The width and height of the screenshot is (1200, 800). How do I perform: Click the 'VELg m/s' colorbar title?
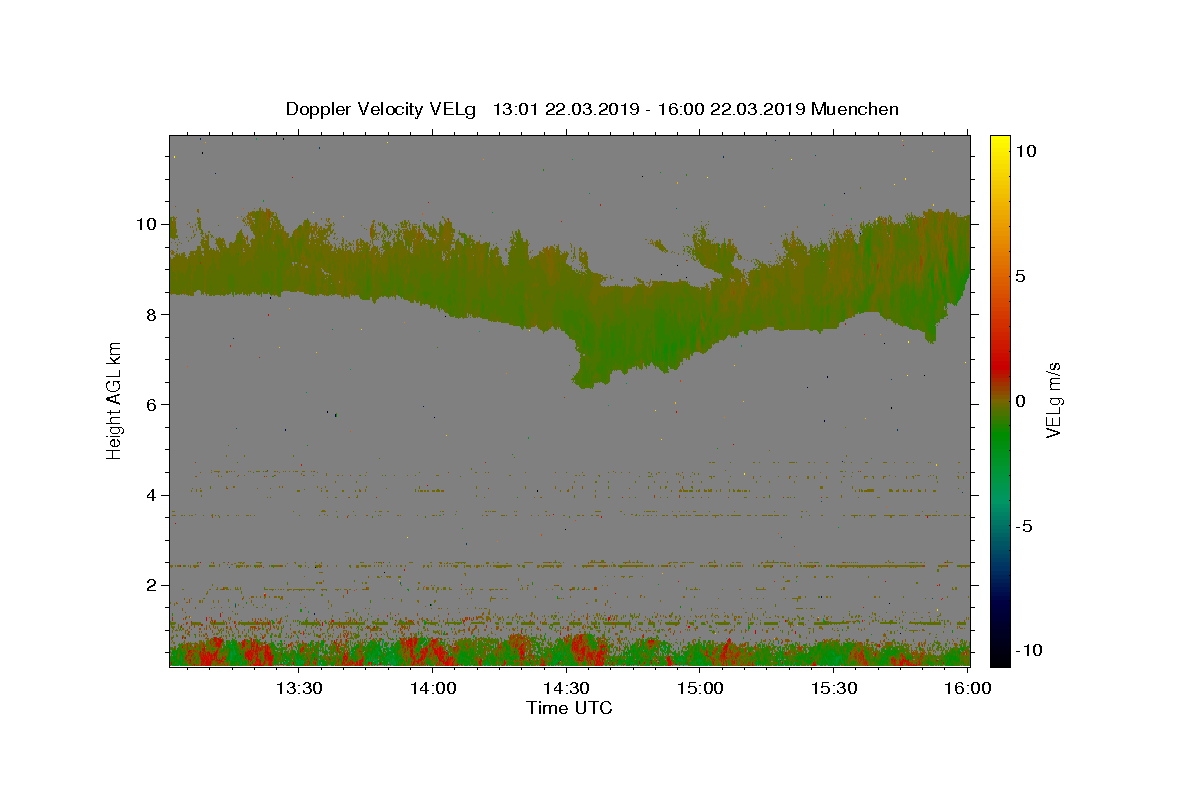[x=1053, y=400]
